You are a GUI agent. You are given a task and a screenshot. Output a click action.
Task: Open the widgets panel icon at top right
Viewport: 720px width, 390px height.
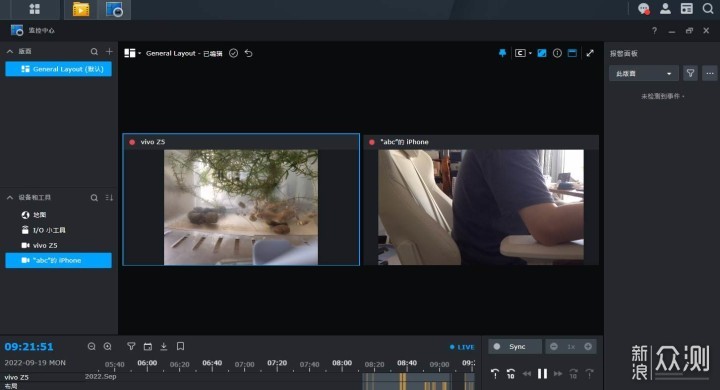point(686,8)
